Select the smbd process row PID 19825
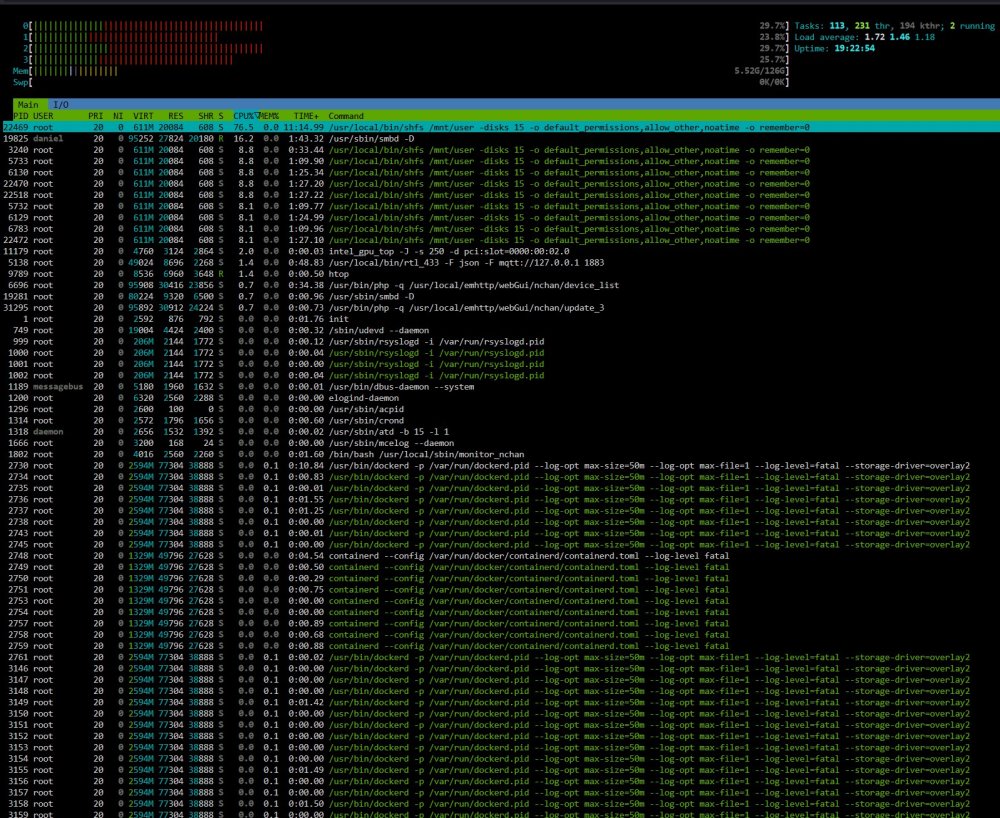Image resolution: width=1000 pixels, height=818 pixels. click(500, 138)
